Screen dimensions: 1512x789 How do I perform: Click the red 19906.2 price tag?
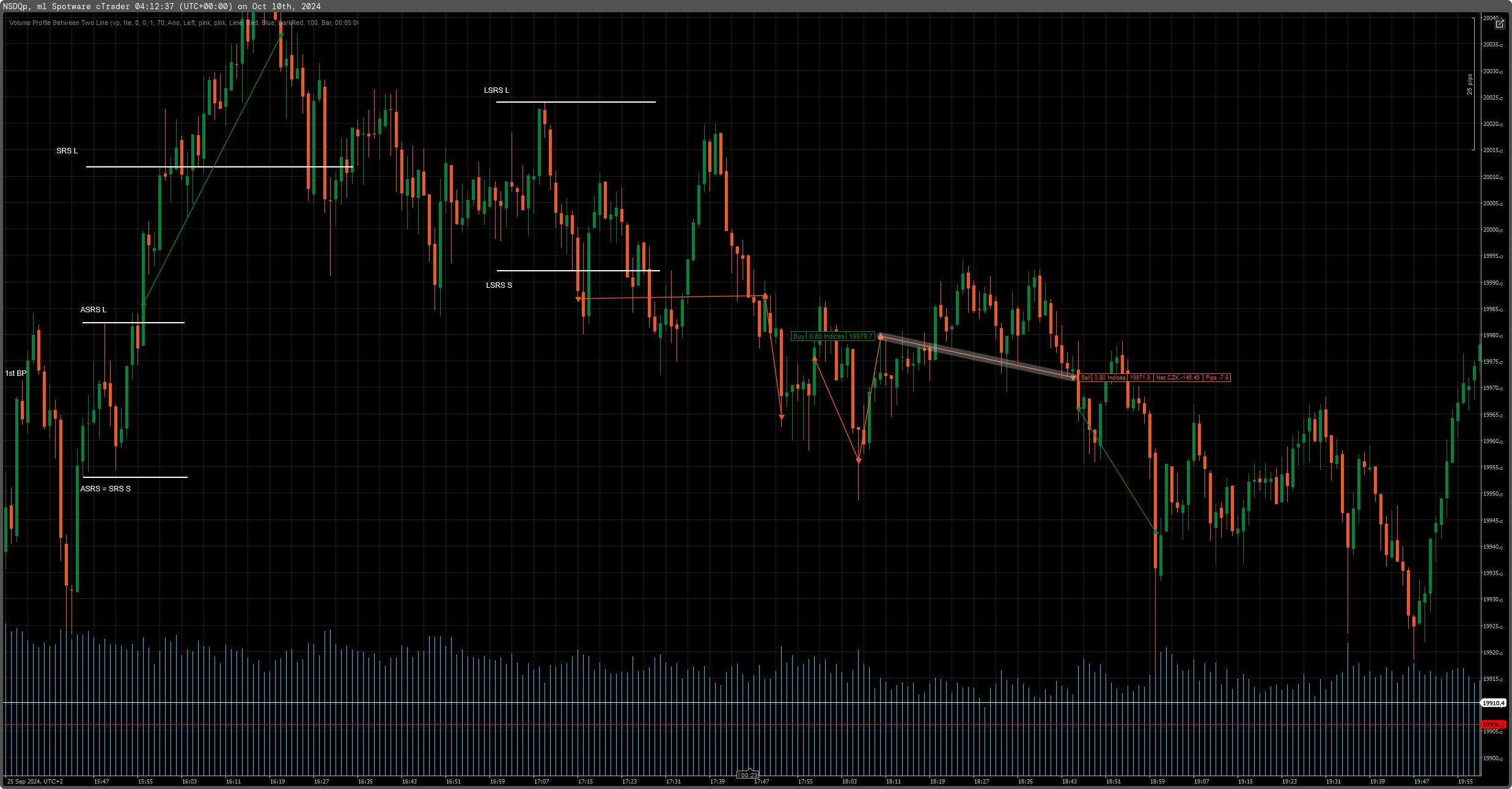tap(1493, 725)
